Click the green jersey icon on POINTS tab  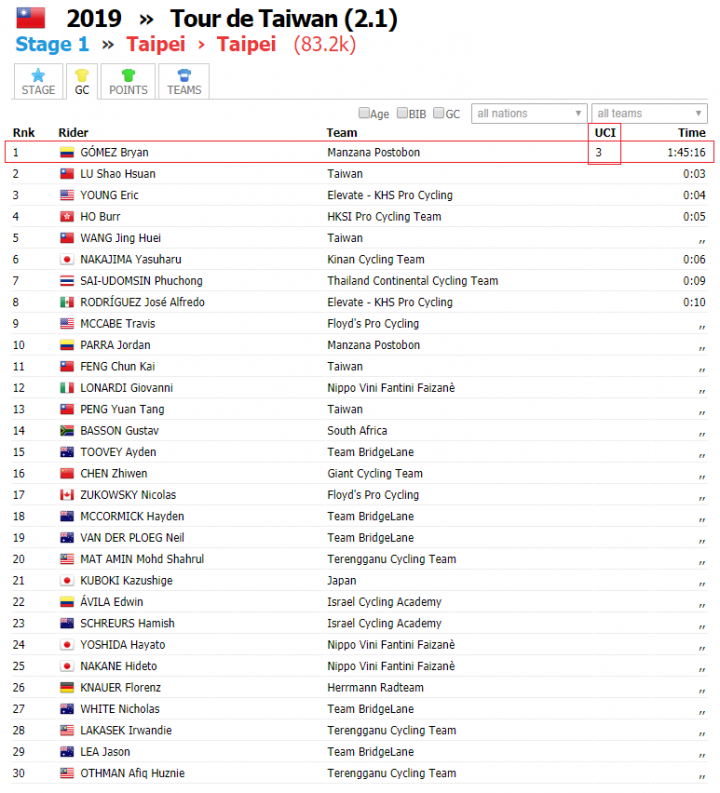click(x=128, y=75)
